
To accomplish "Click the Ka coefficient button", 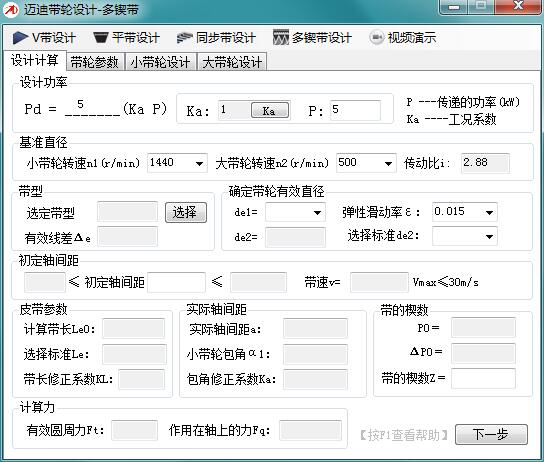I will point(270,111).
